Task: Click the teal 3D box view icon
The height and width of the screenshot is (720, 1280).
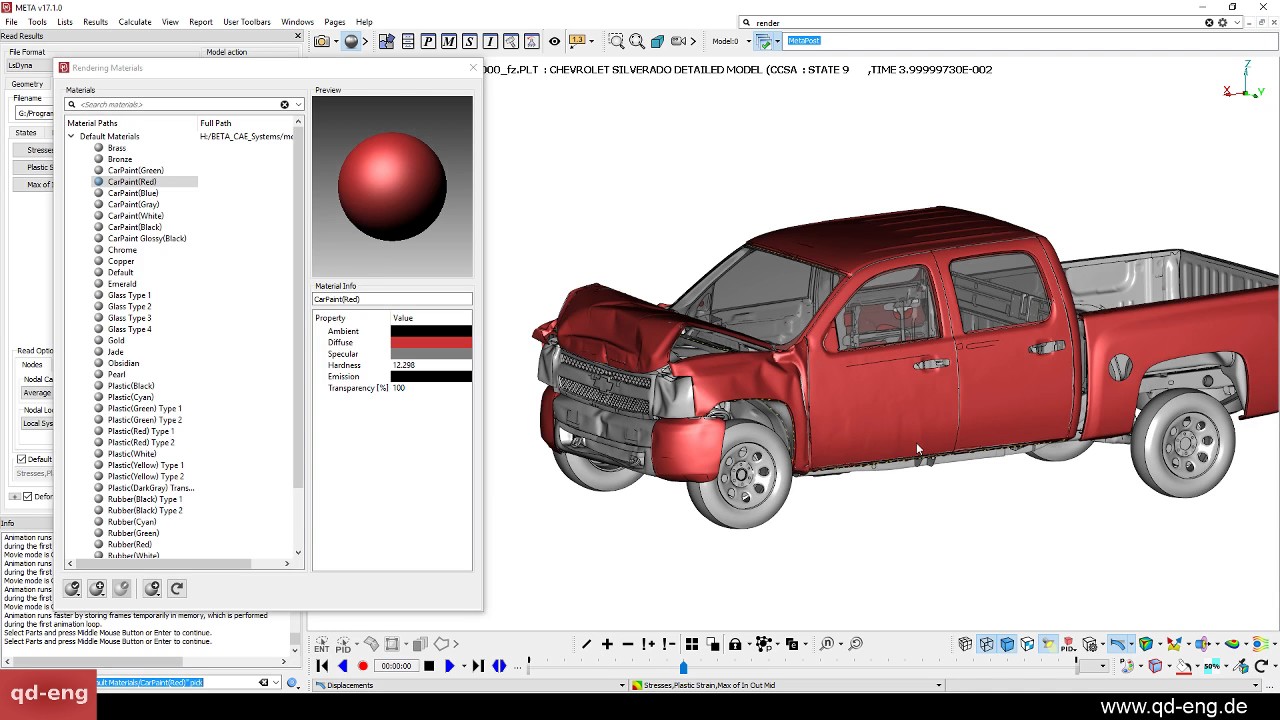Action: coord(657,41)
